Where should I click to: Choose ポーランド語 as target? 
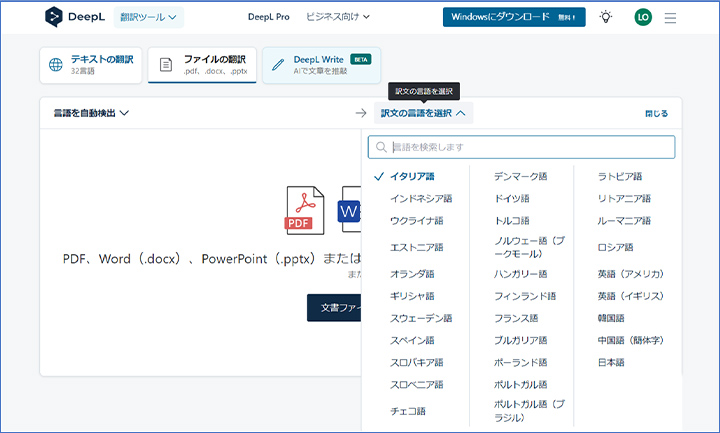point(520,362)
